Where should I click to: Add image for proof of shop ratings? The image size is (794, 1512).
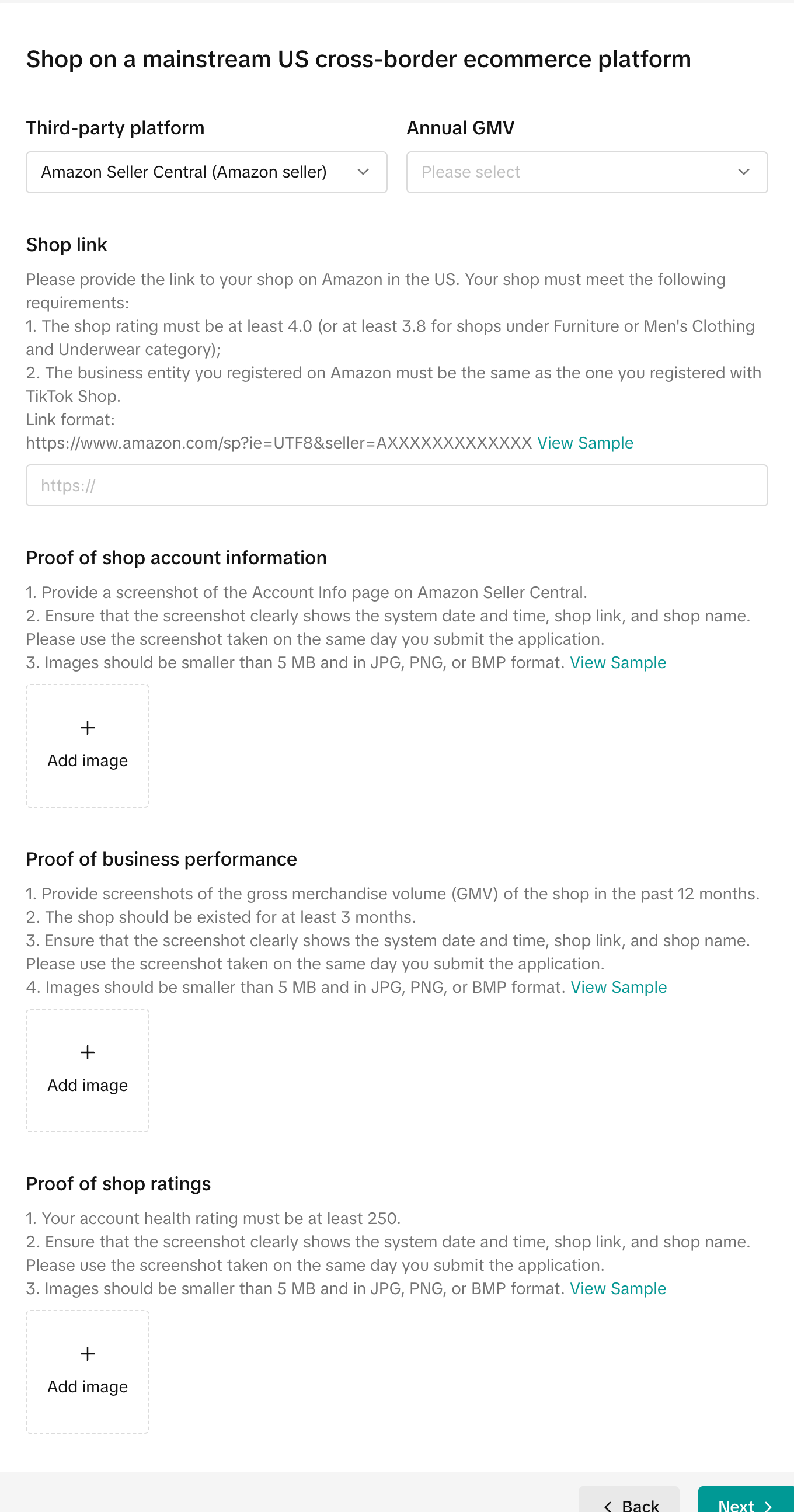point(88,1386)
